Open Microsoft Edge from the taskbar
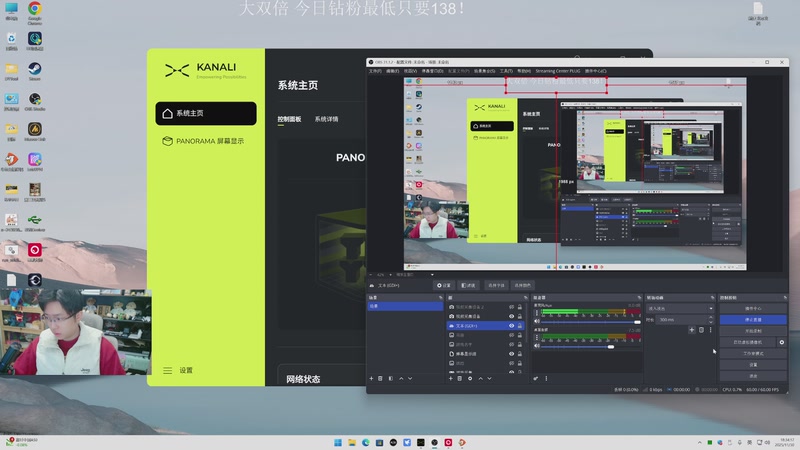The width and height of the screenshot is (800, 450). coord(366,442)
